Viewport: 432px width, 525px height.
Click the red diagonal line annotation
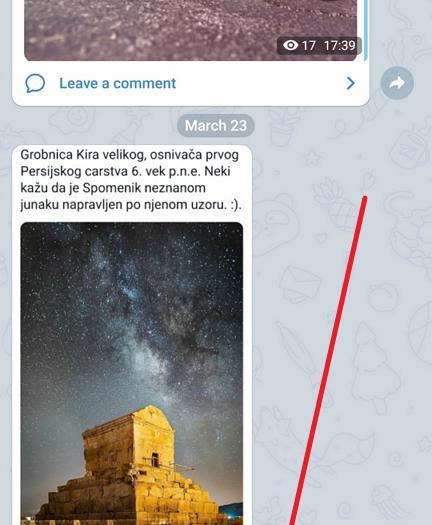pos(328,360)
